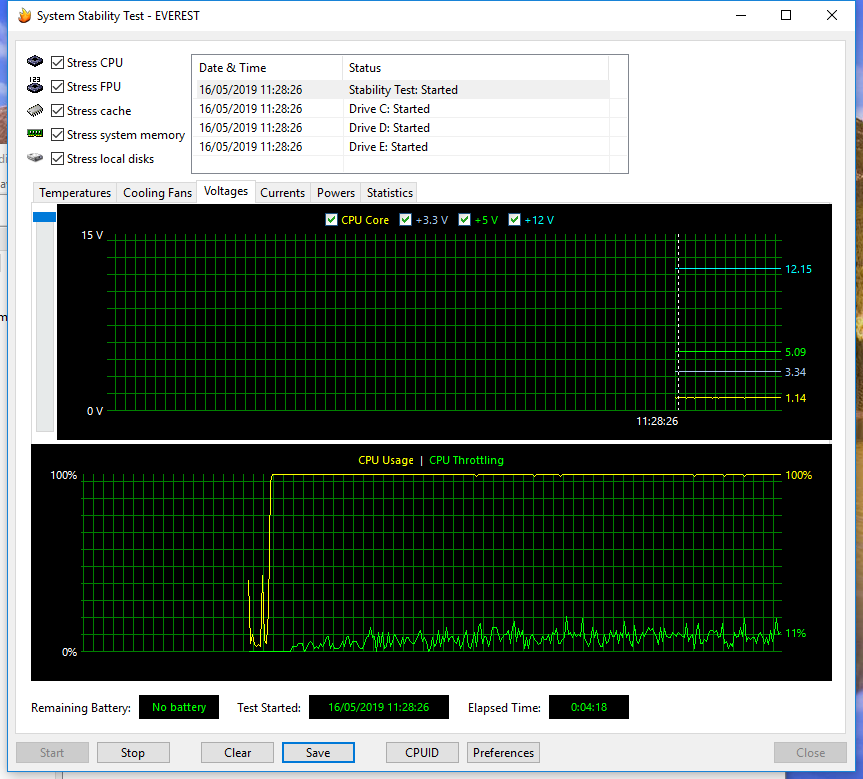Toggle the Stress FPU checkbox

click(57, 86)
